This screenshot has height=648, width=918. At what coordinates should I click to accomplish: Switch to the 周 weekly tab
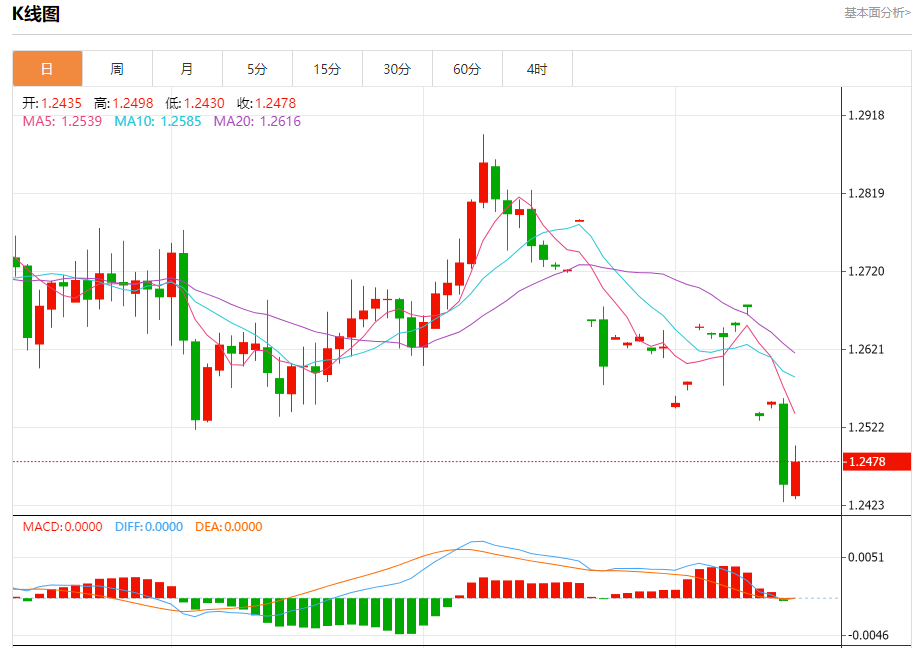coord(117,69)
